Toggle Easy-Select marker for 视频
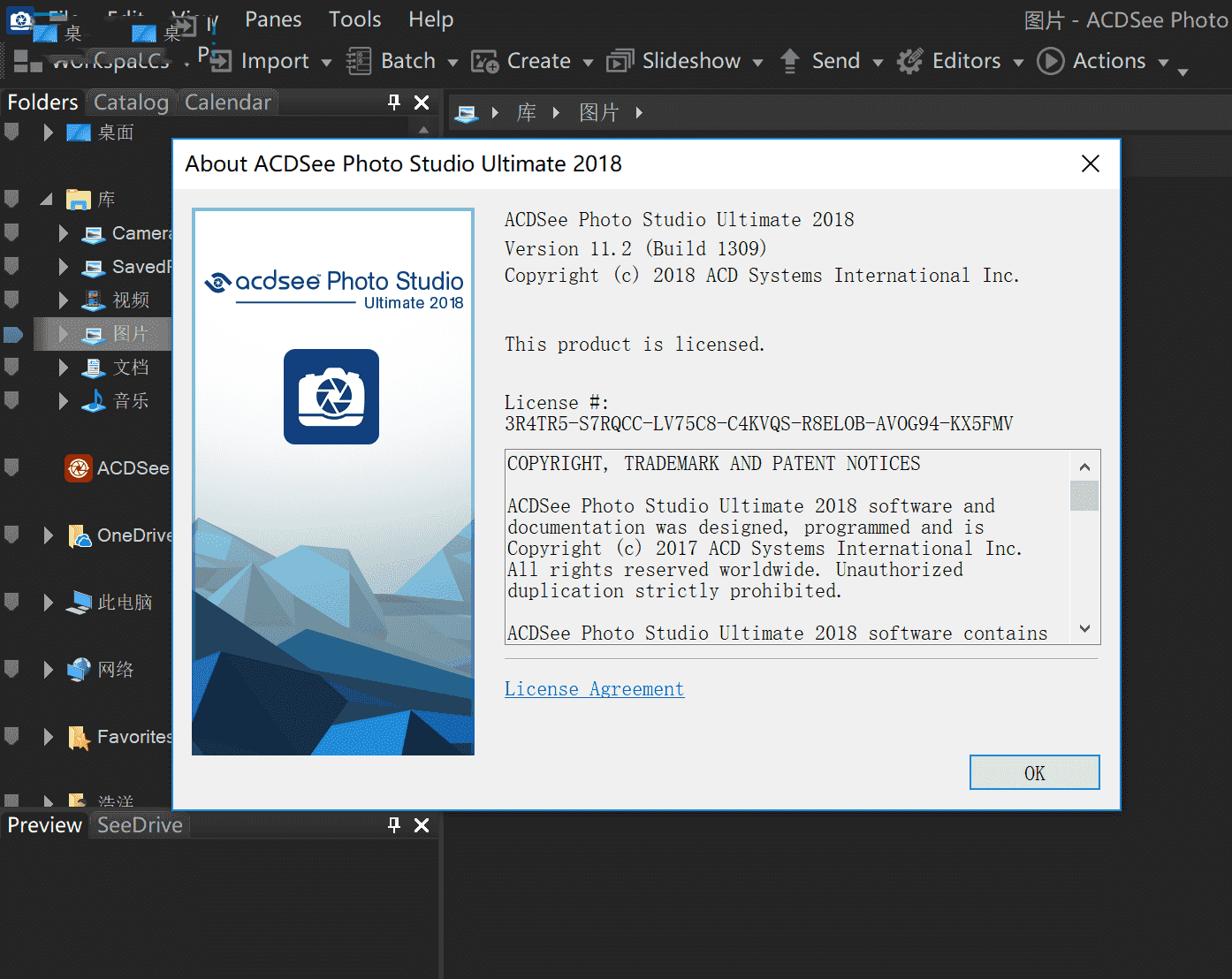The width and height of the screenshot is (1232, 979). point(11,300)
